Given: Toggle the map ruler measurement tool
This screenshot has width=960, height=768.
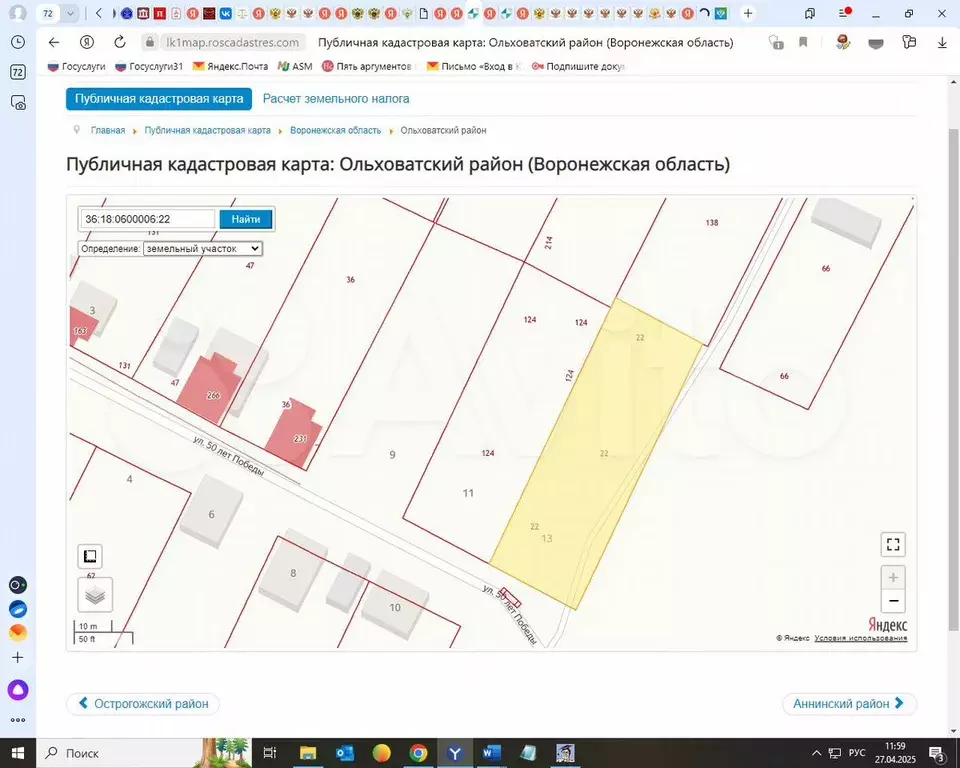Looking at the screenshot, I should point(90,556).
